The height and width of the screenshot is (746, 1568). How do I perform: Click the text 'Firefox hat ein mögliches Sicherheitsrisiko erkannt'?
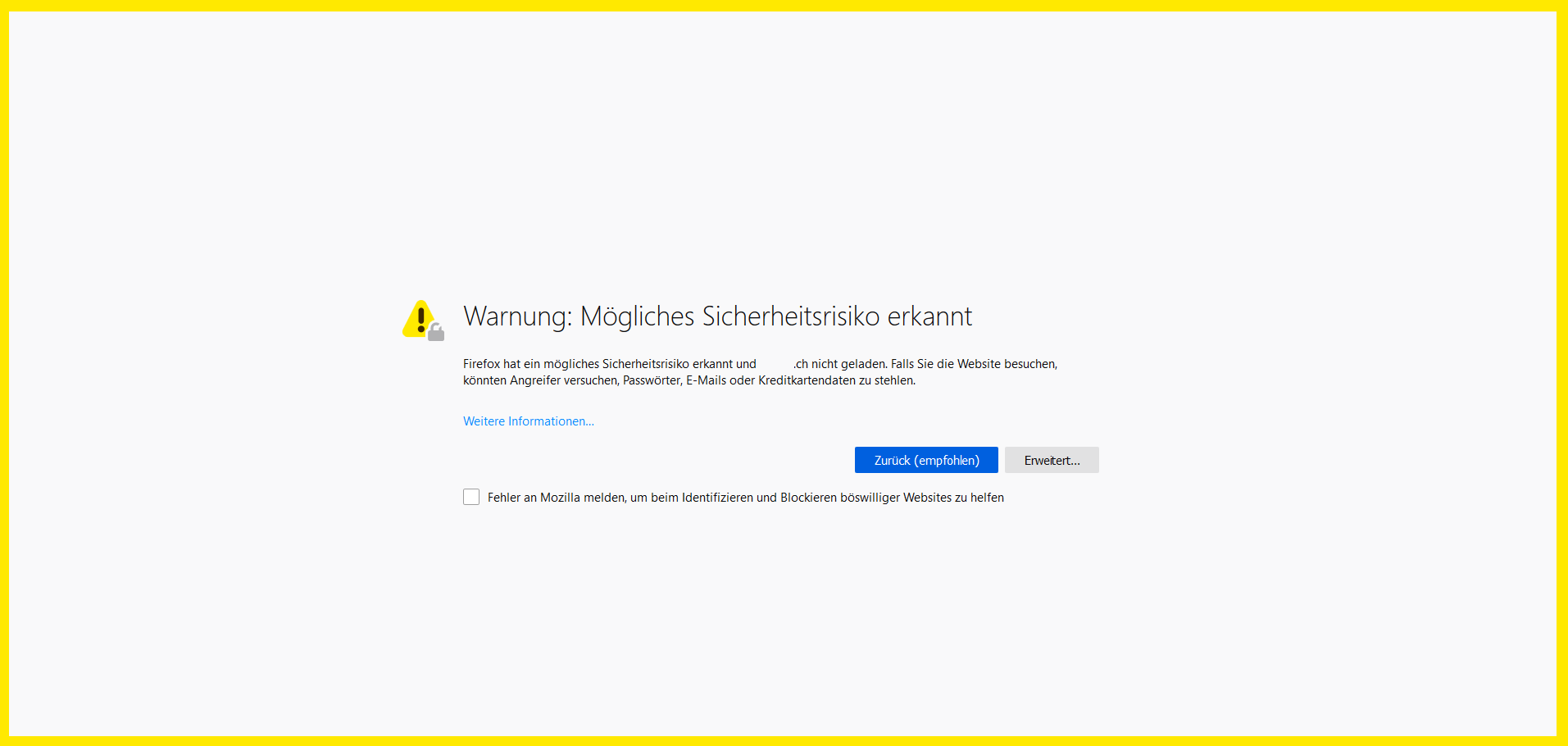tap(598, 364)
